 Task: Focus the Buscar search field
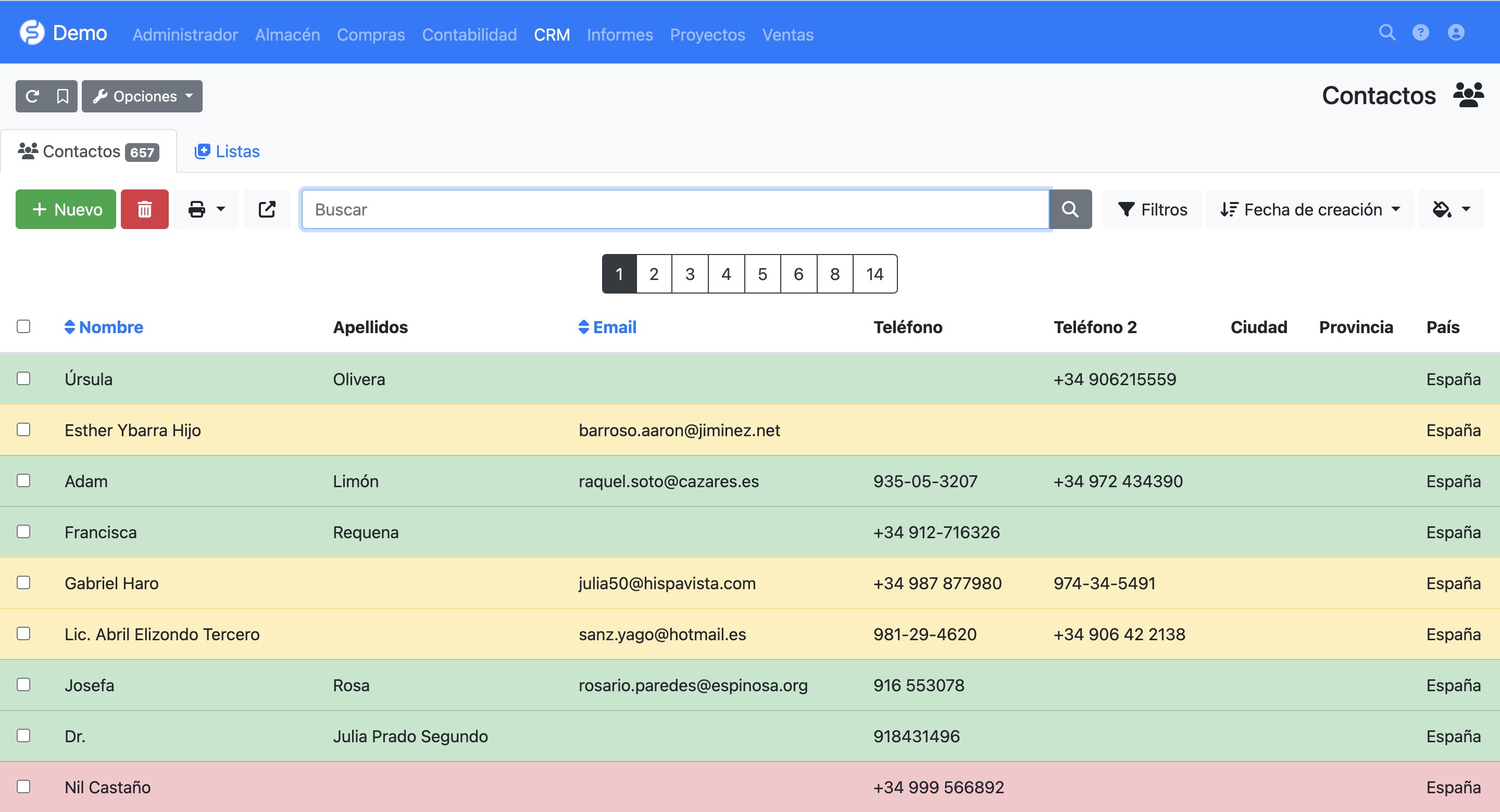click(x=676, y=209)
